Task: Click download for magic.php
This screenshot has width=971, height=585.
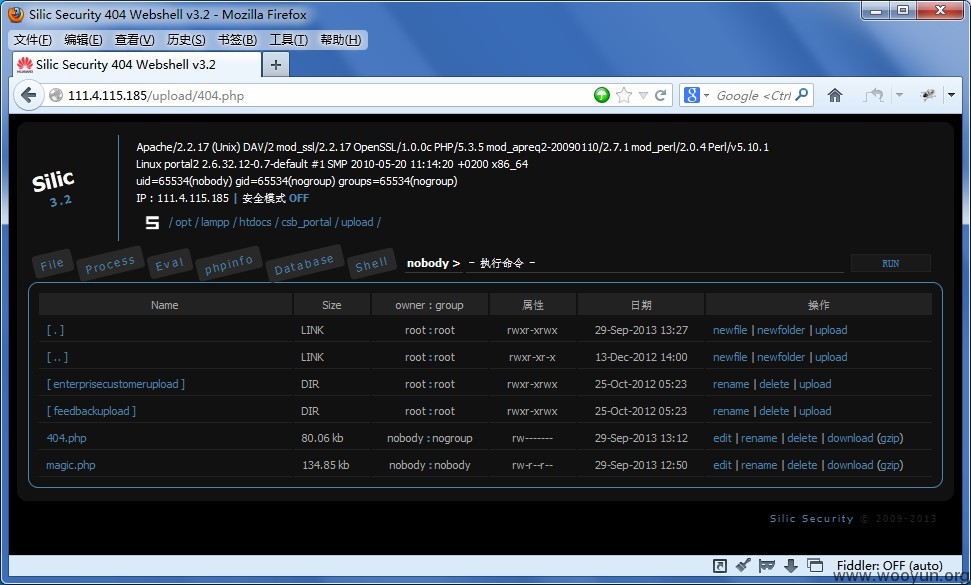Action: click(850, 465)
